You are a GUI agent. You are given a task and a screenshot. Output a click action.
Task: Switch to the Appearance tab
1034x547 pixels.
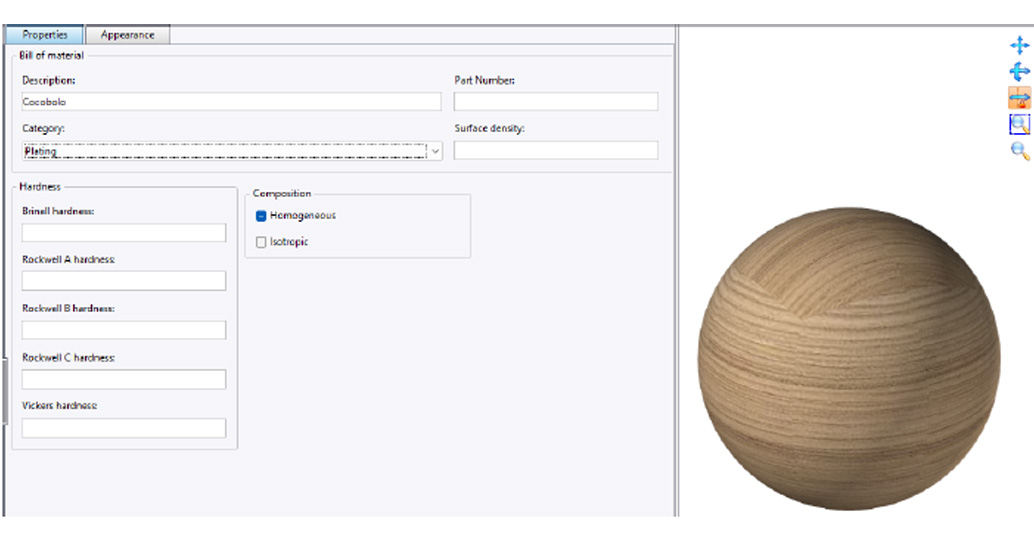click(x=127, y=35)
